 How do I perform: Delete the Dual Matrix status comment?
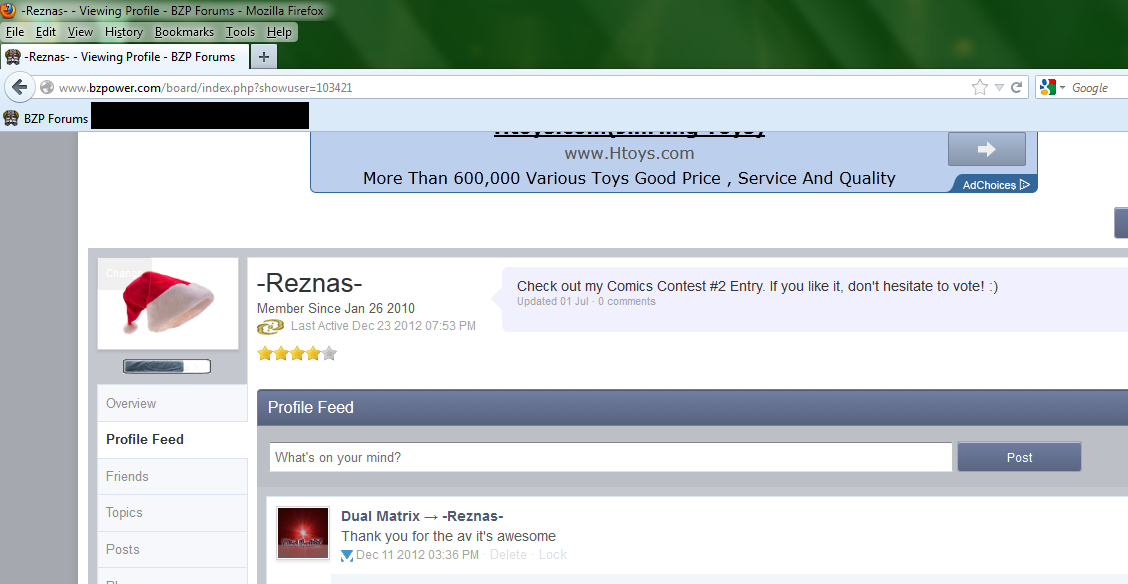pos(508,555)
